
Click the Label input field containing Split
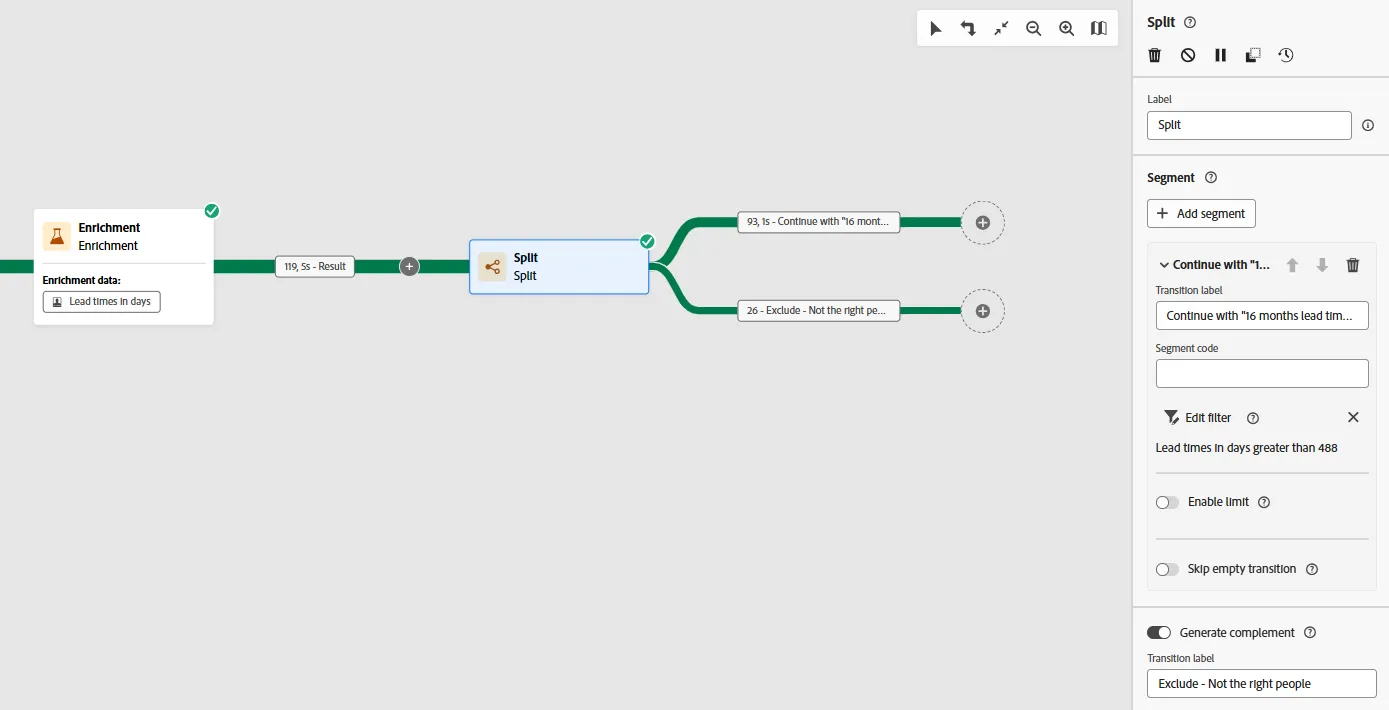tap(1249, 125)
